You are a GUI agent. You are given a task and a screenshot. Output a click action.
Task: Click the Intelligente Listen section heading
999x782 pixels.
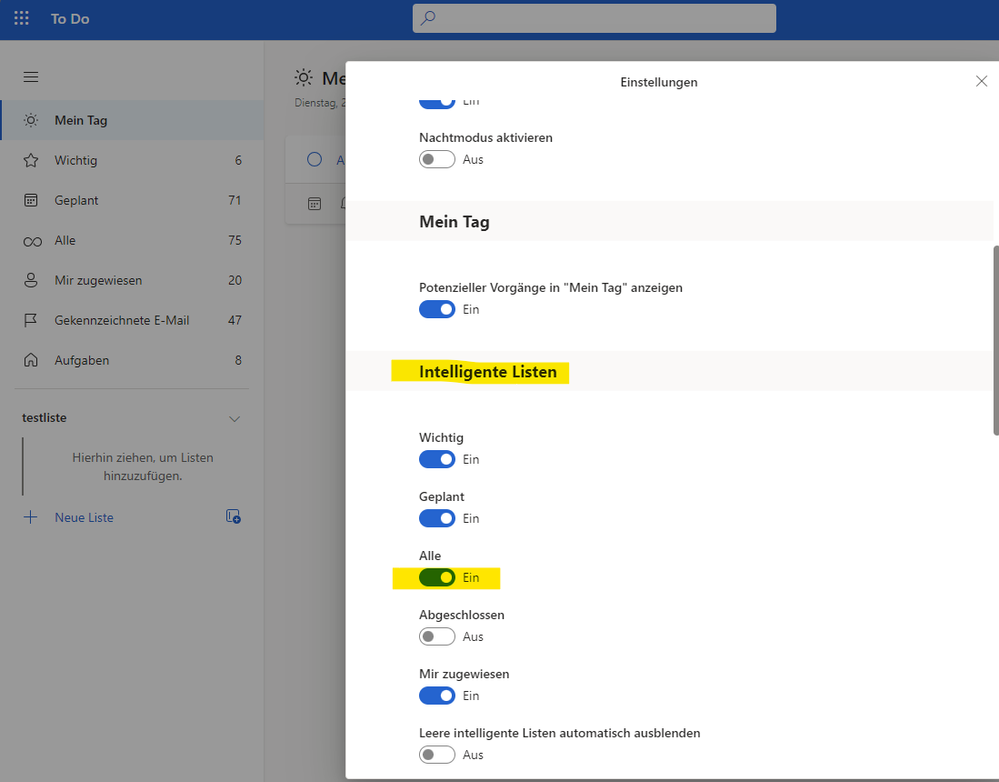(488, 372)
